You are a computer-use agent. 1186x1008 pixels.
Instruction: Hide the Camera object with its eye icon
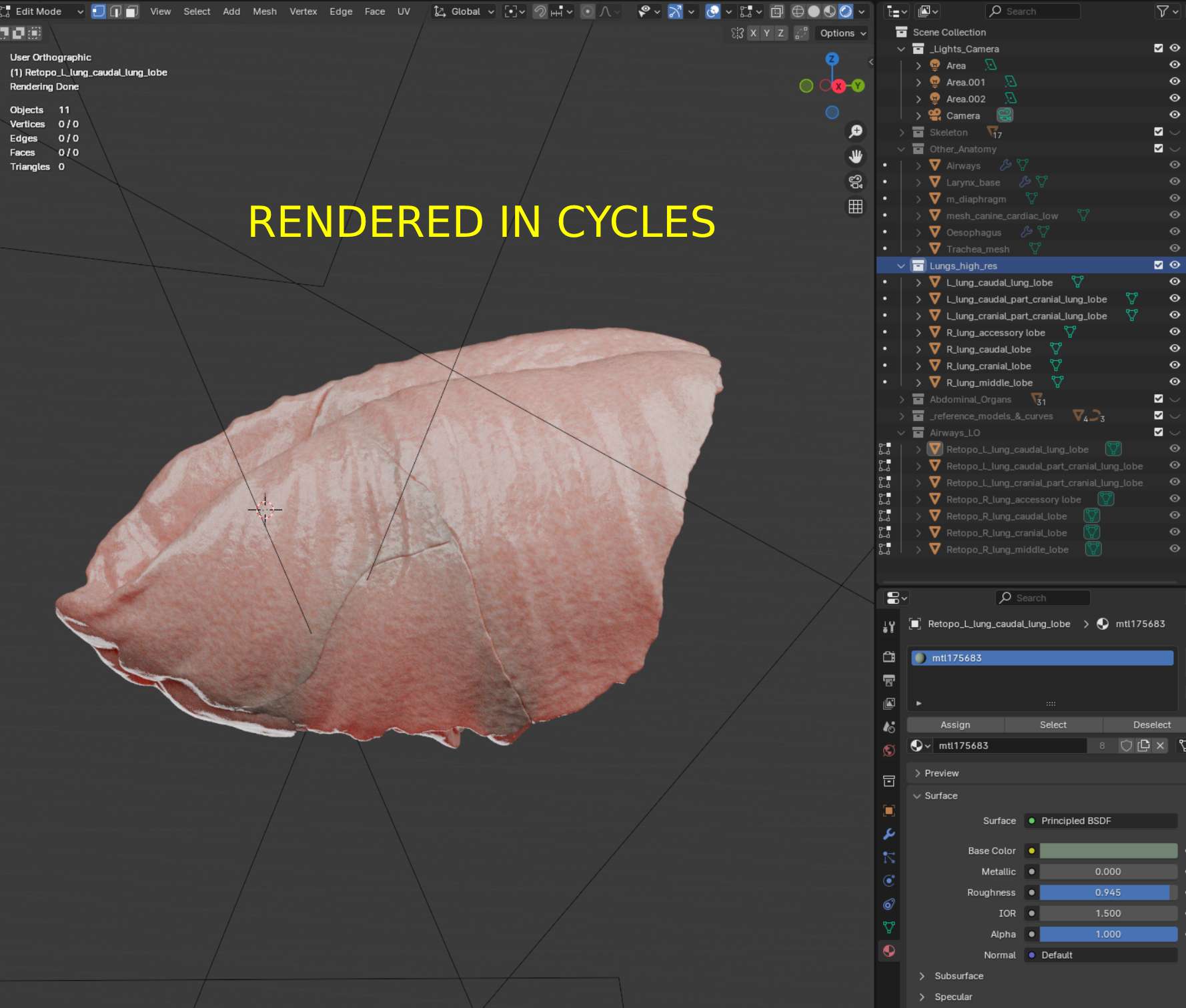(1175, 115)
